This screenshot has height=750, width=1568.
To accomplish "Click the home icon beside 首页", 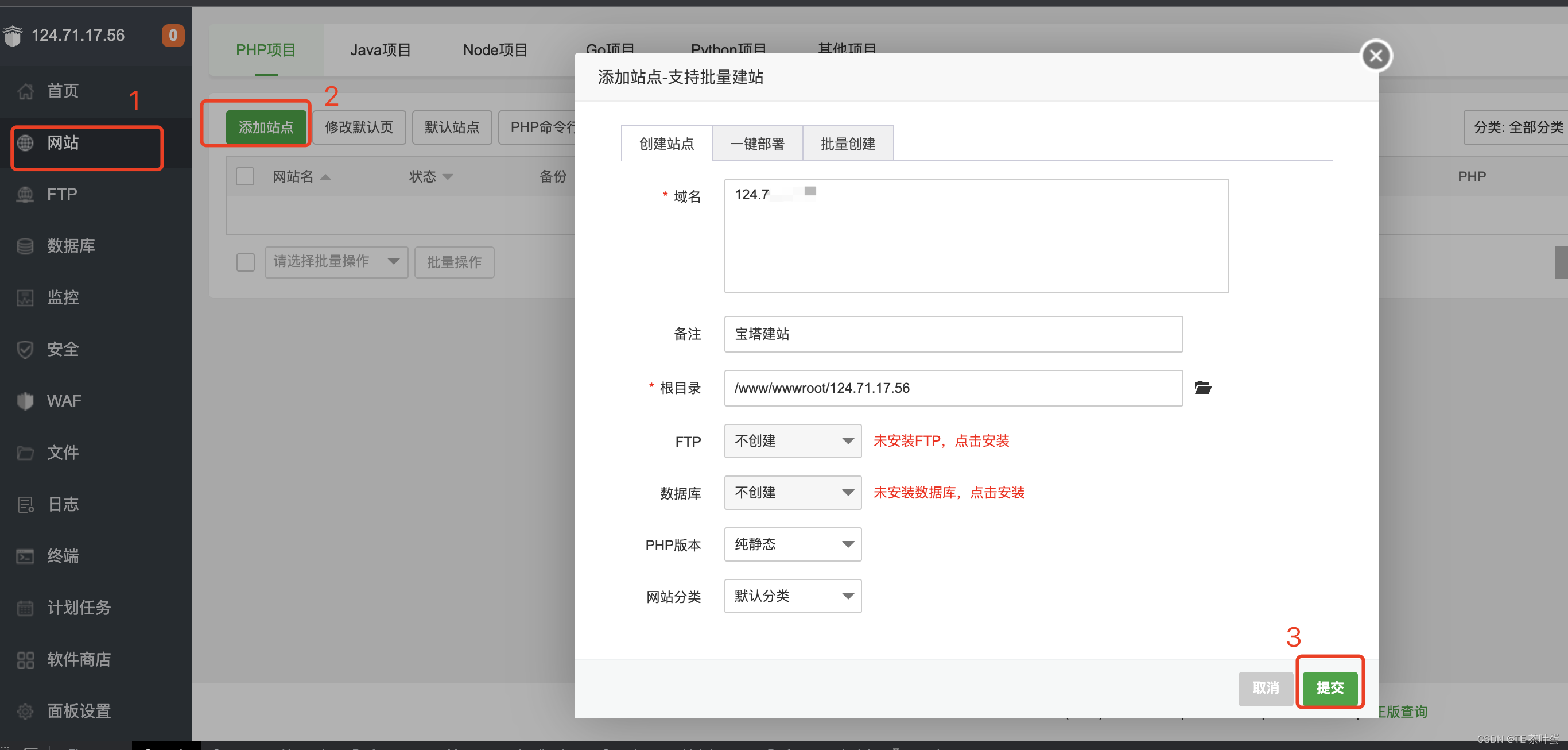I will [x=26, y=91].
